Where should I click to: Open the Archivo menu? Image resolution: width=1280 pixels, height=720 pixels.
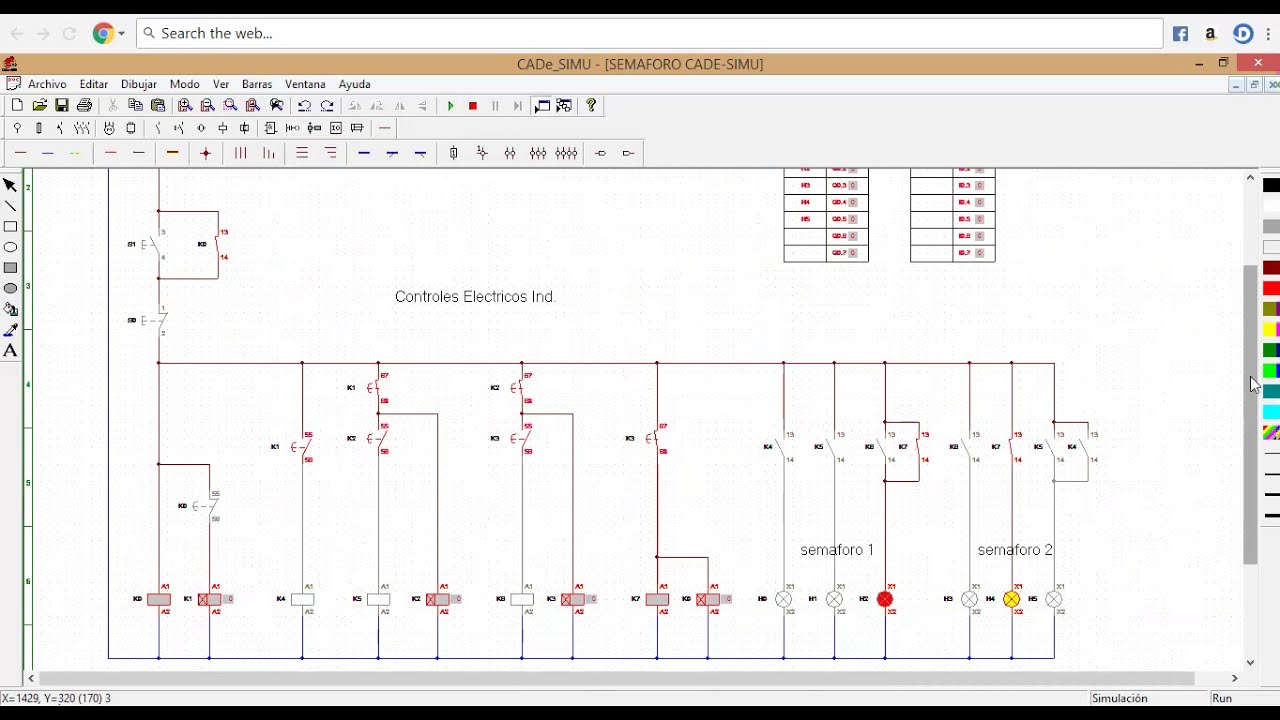point(47,84)
